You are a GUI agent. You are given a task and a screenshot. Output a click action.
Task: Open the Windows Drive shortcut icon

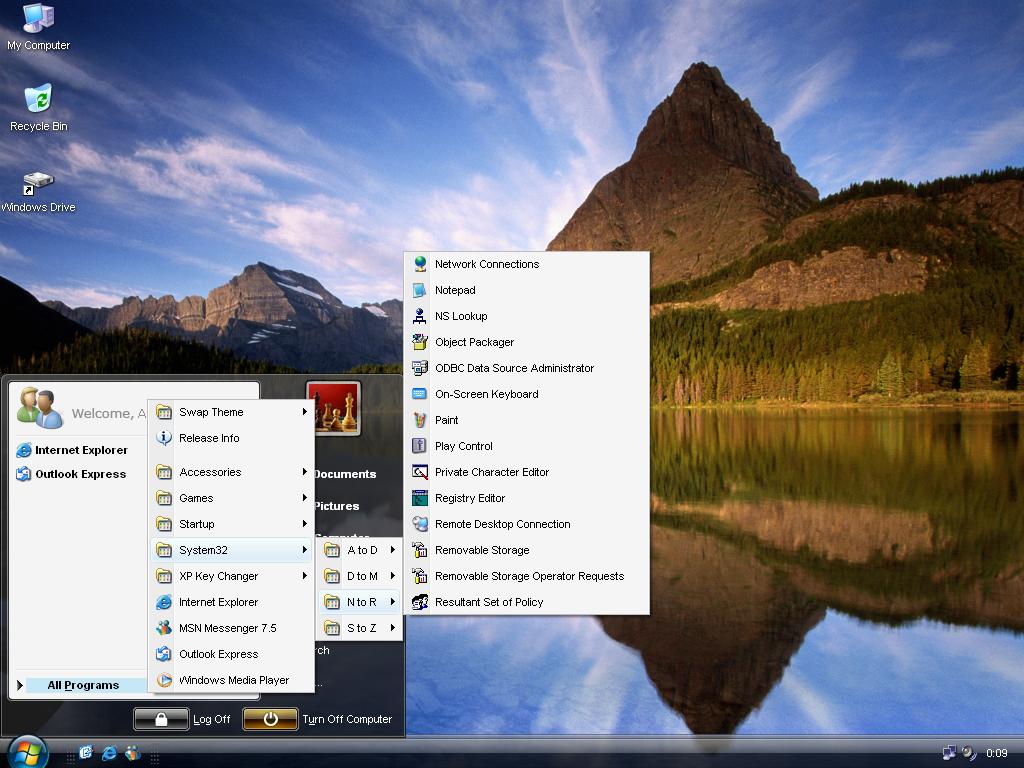(x=38, y=189)
